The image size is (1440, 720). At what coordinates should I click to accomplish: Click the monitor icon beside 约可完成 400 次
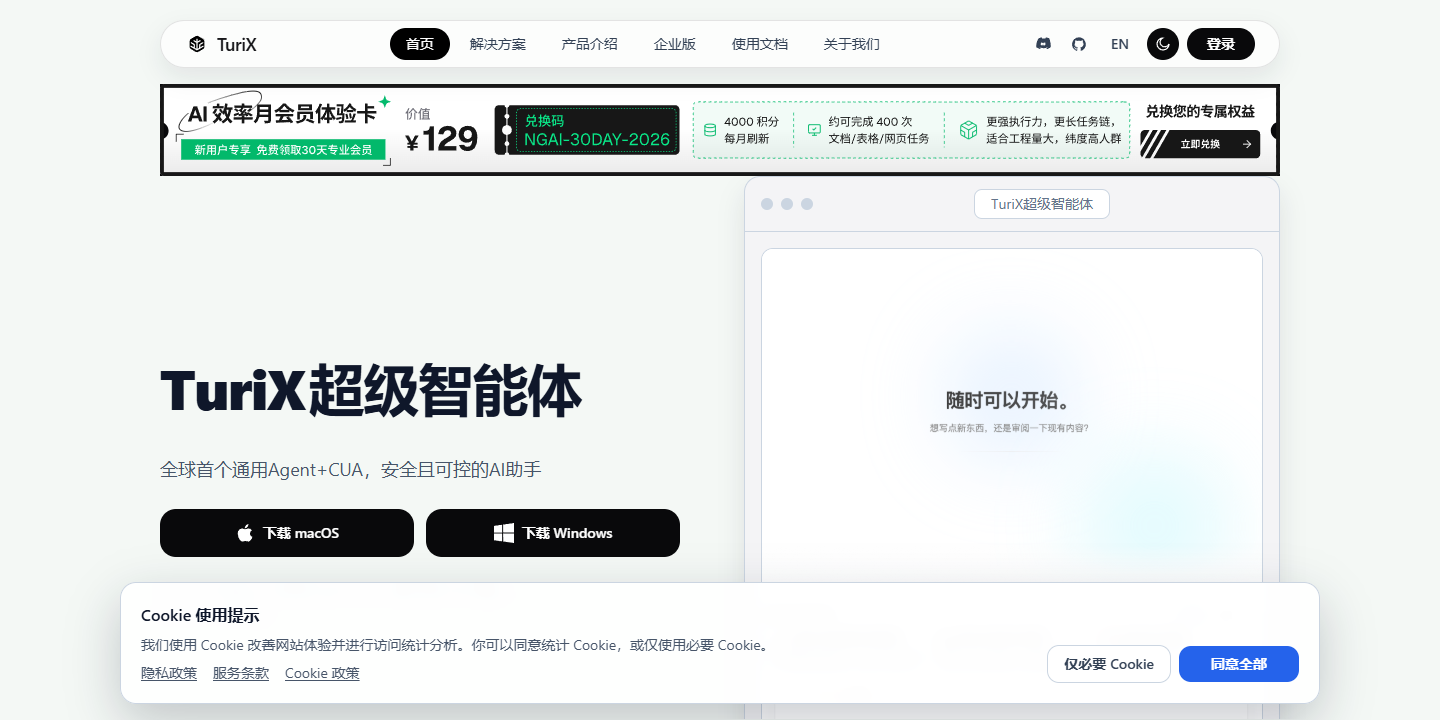pos(814,130)
